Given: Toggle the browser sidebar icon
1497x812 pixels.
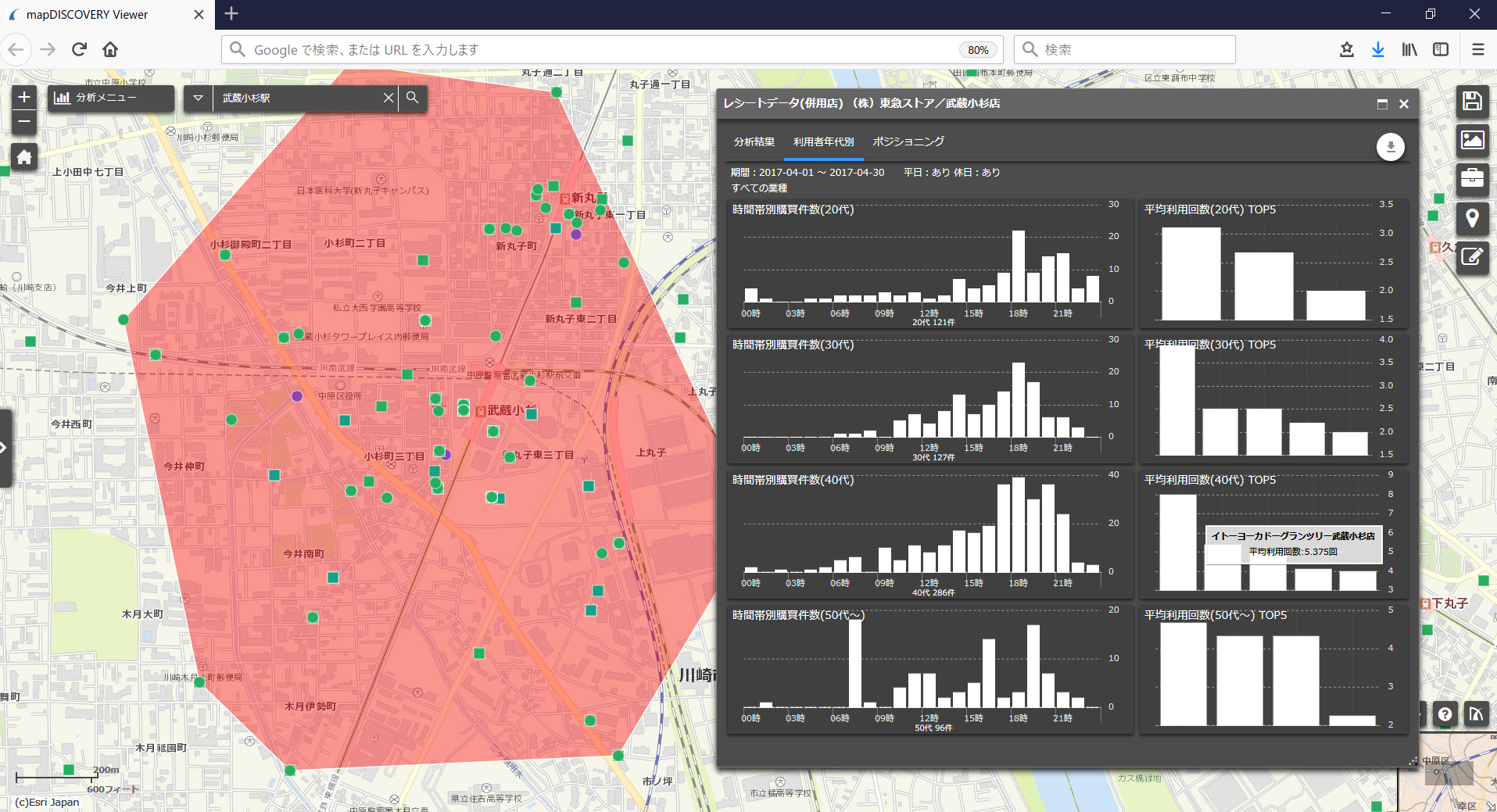Looking at the screenshot, I should [1441, 49].
